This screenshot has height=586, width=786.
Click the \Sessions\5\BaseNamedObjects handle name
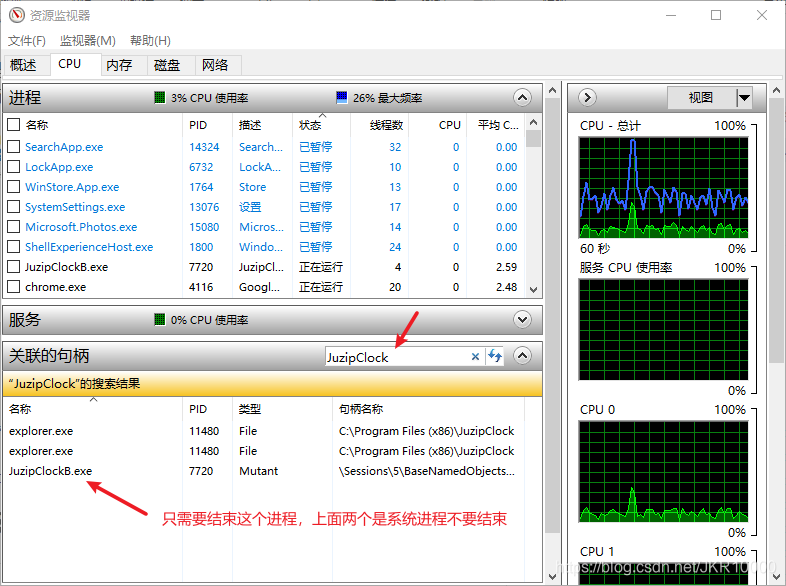427,471
